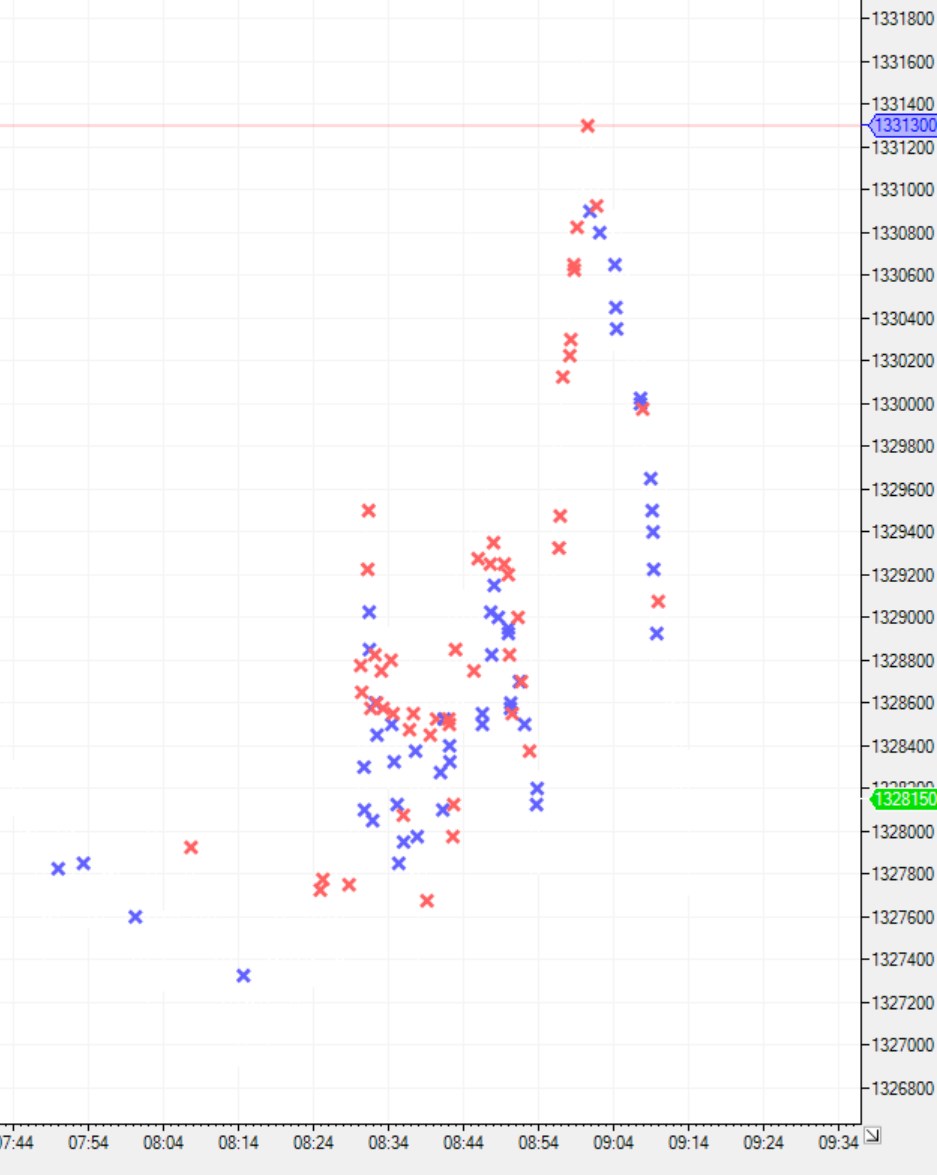Click the 08:44 time axis label
The image size is (937, 1175).
[x=463, y=1144]
